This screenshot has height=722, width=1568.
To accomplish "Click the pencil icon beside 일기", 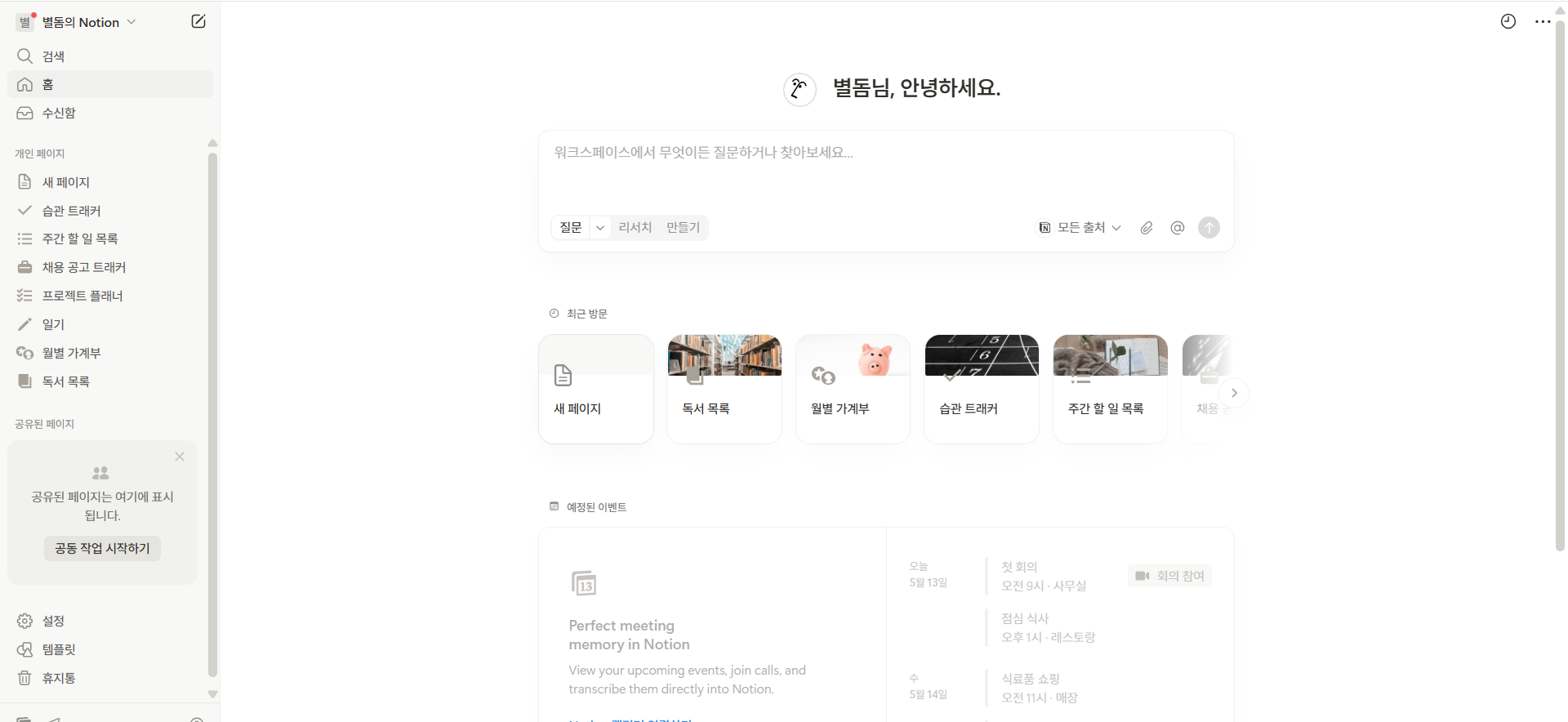I will coord(24,324).
